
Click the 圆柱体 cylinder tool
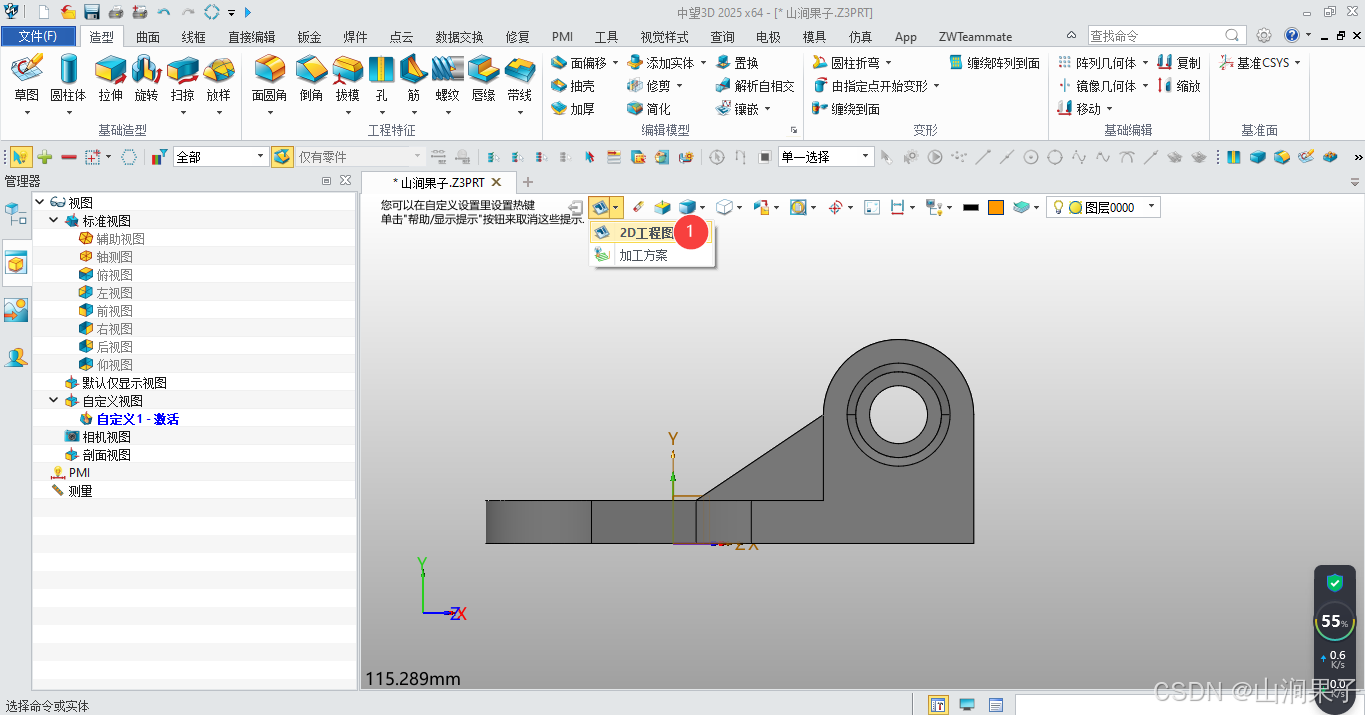(x=68, y=78)
